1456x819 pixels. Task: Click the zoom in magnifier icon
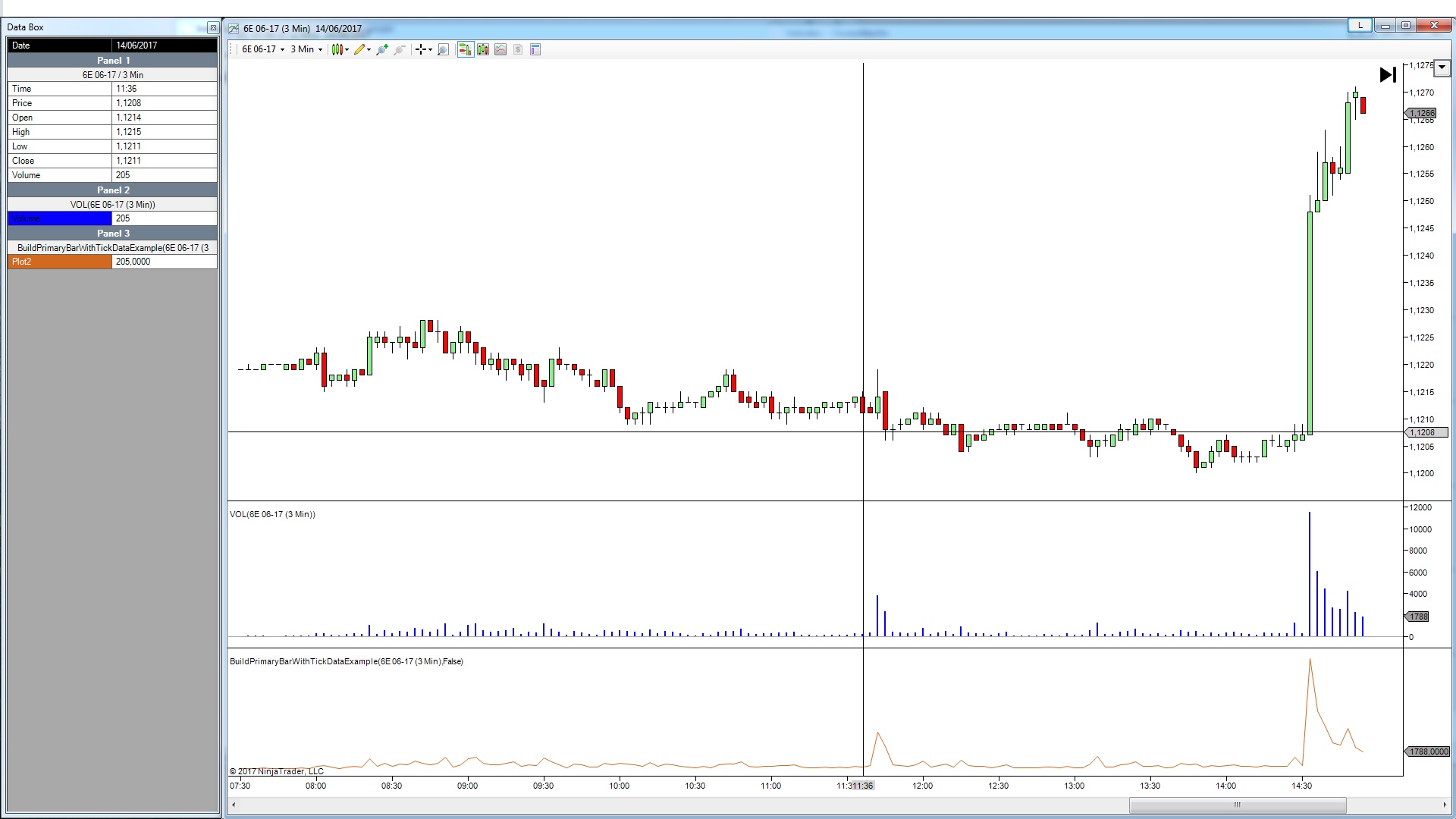382,49
